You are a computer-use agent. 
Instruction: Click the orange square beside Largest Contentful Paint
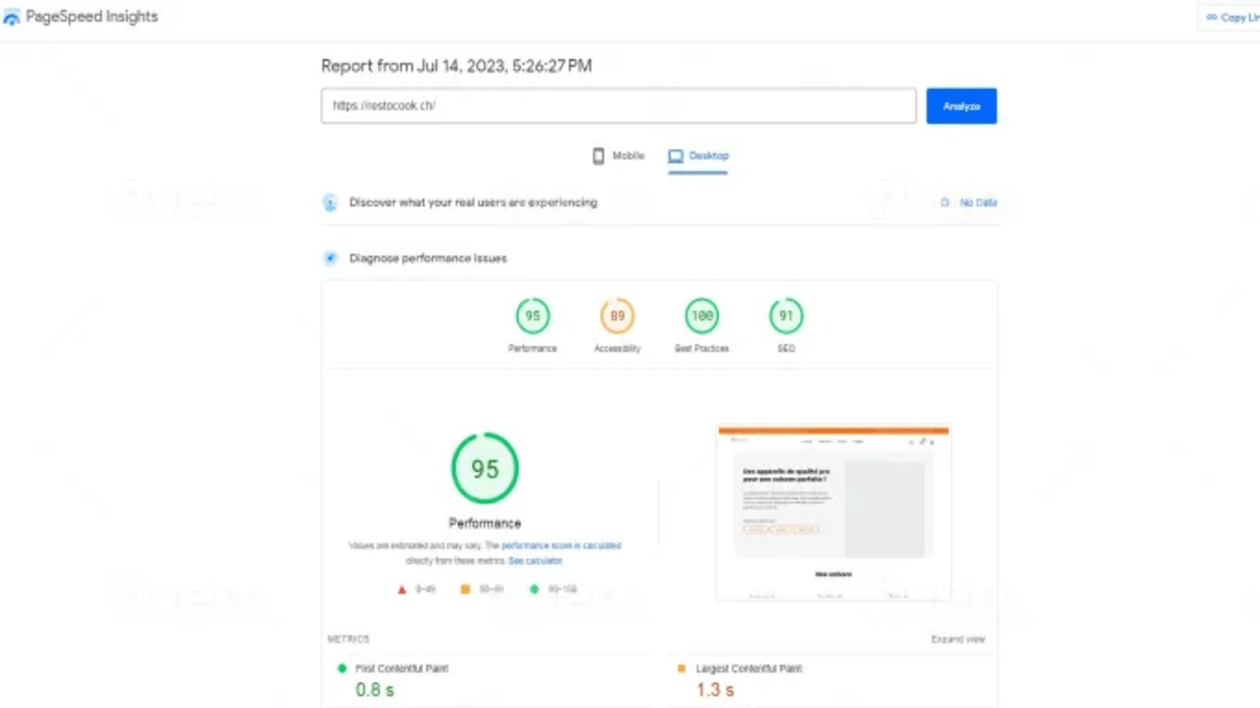tap(682, 668)
